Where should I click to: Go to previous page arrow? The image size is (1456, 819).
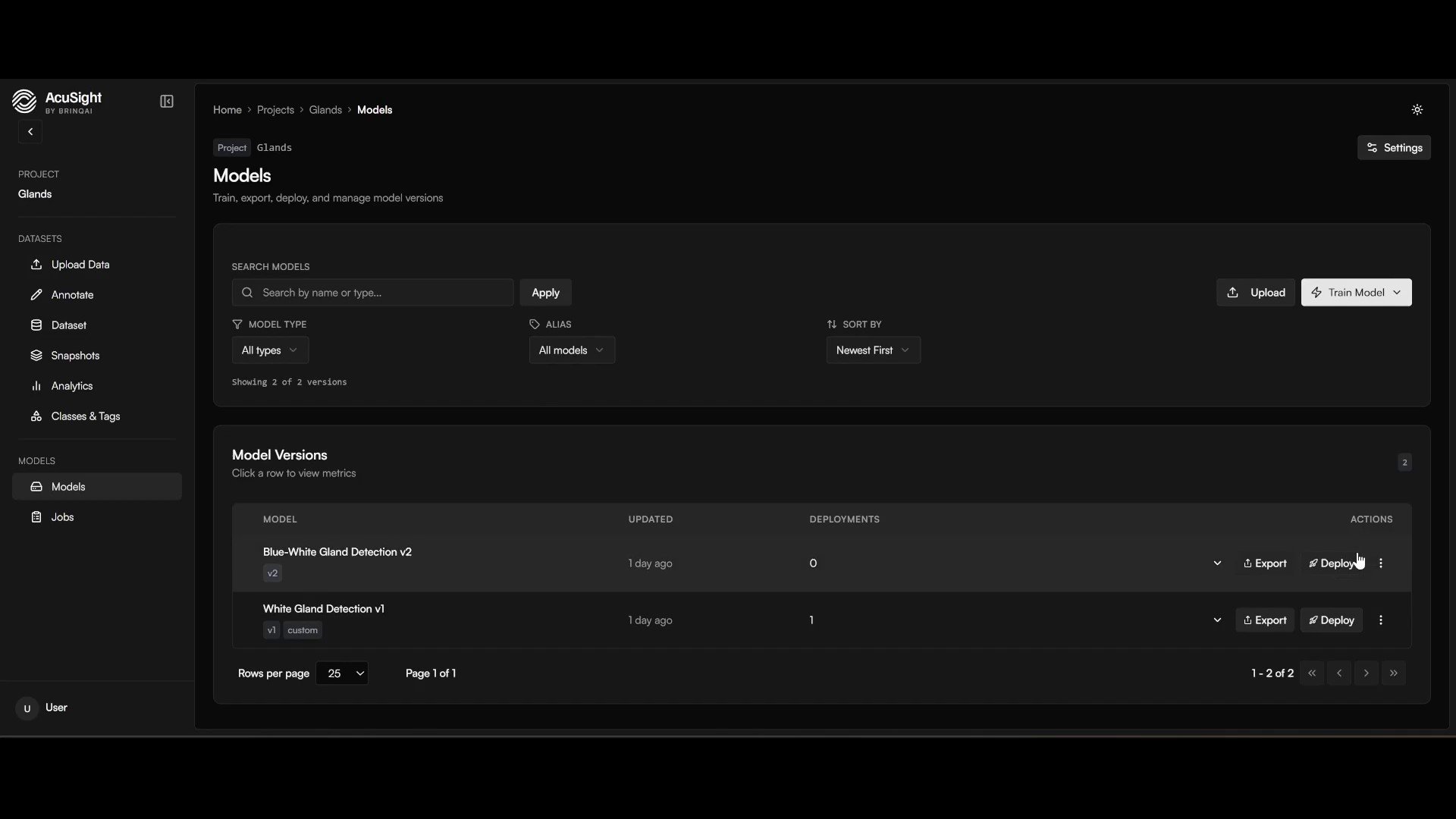1339,673
